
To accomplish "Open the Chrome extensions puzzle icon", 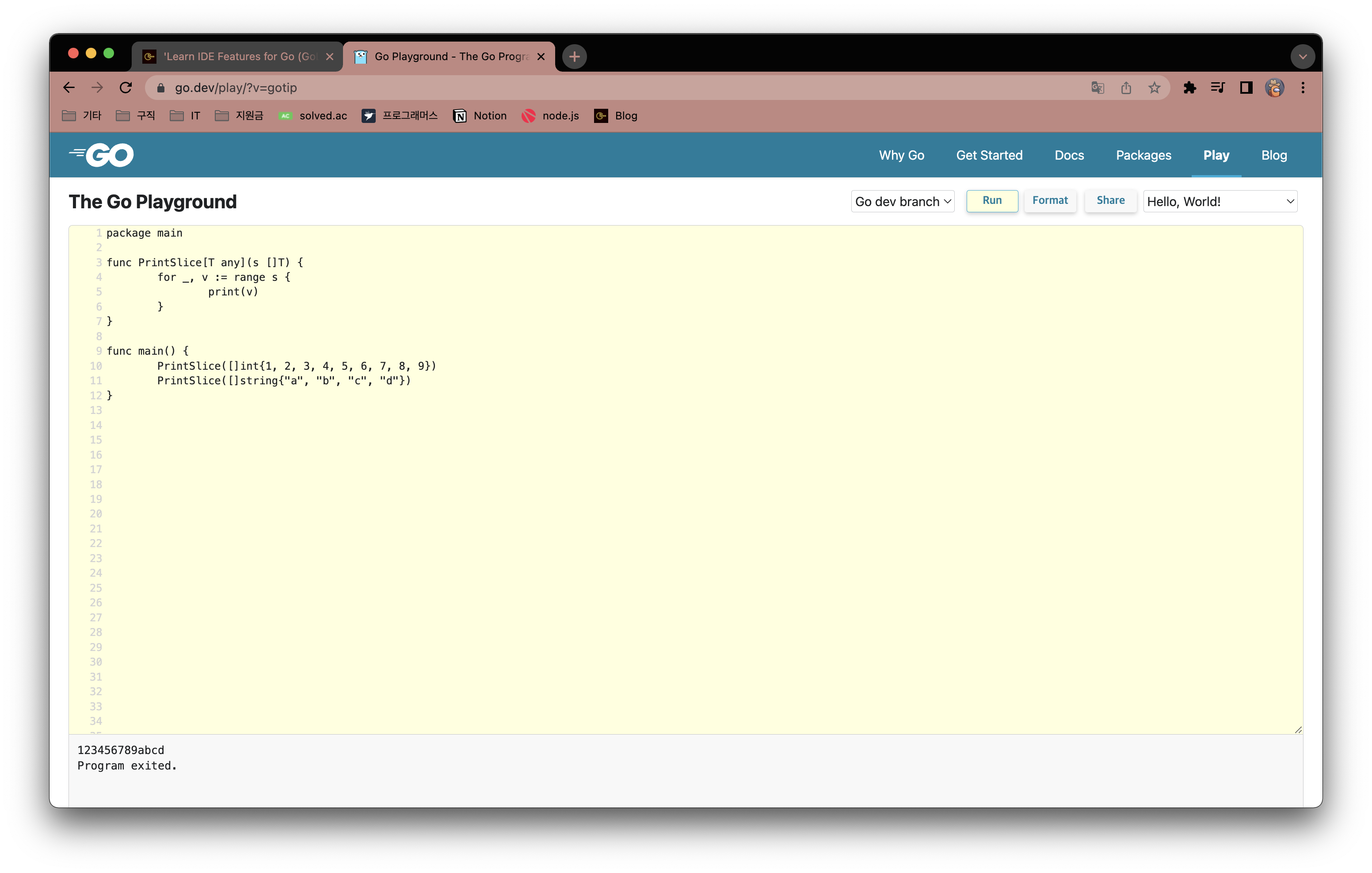I will (x=1189, y=88).
